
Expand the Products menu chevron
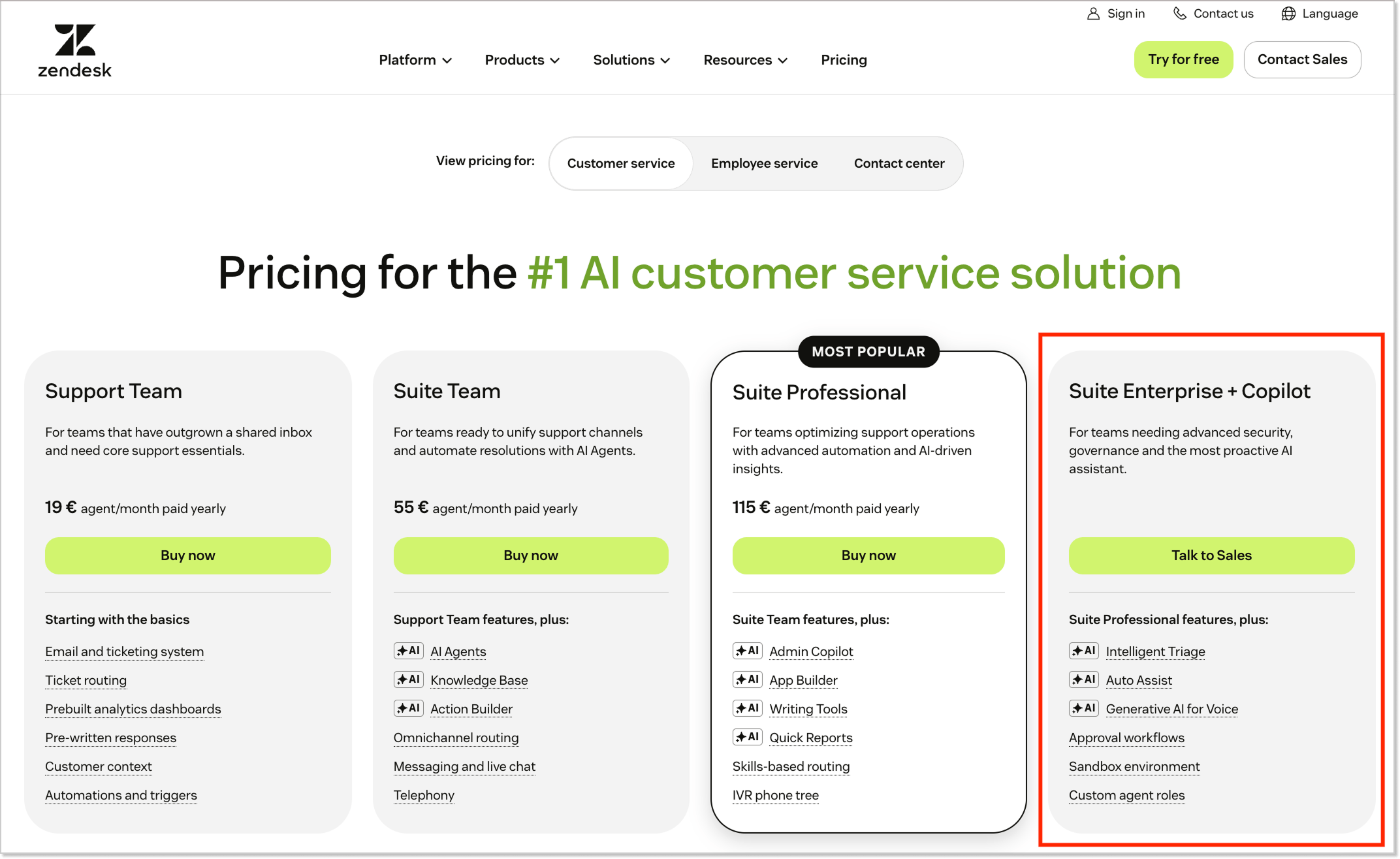click(x=555, y=61)
